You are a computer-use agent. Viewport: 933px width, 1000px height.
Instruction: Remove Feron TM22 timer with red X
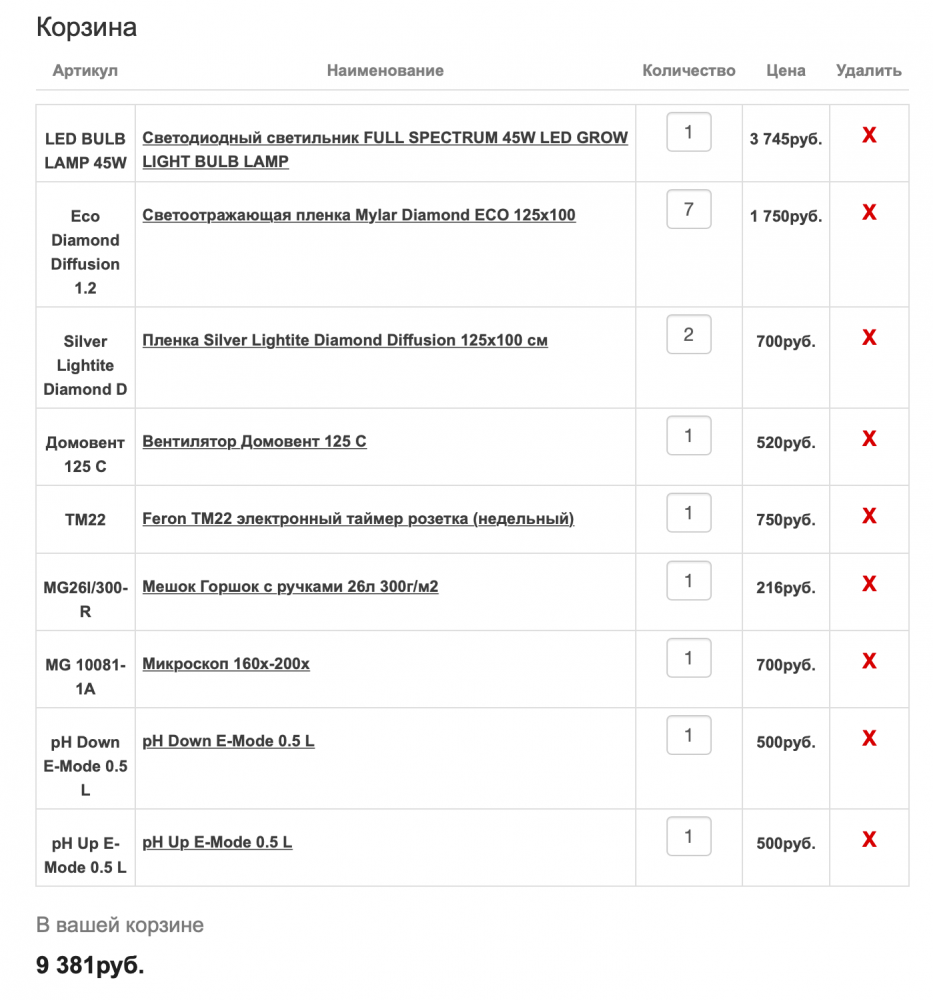[869, 515]
